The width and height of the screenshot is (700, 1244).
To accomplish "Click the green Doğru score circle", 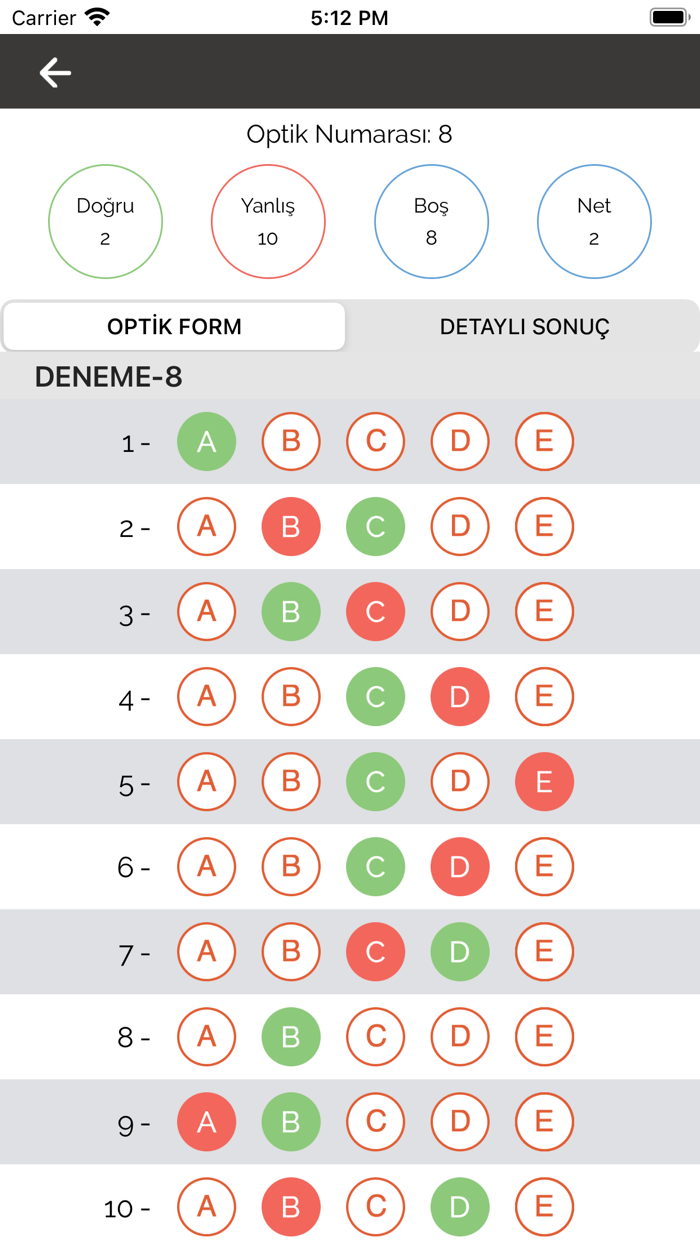I will (x=105, y=221).
